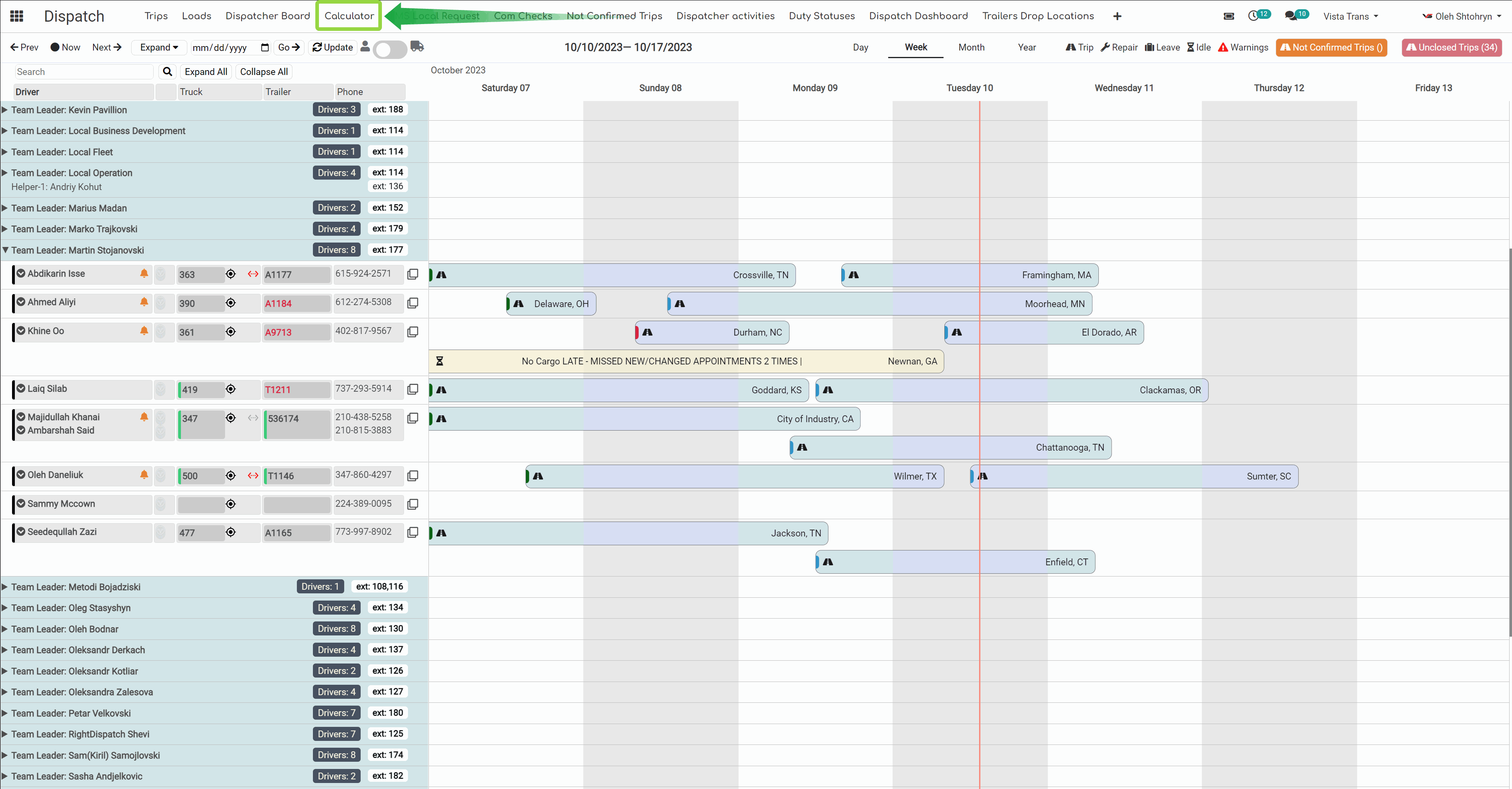Open the app launcher grid icon
This screenshot has width=1512, height=789.
17,16
